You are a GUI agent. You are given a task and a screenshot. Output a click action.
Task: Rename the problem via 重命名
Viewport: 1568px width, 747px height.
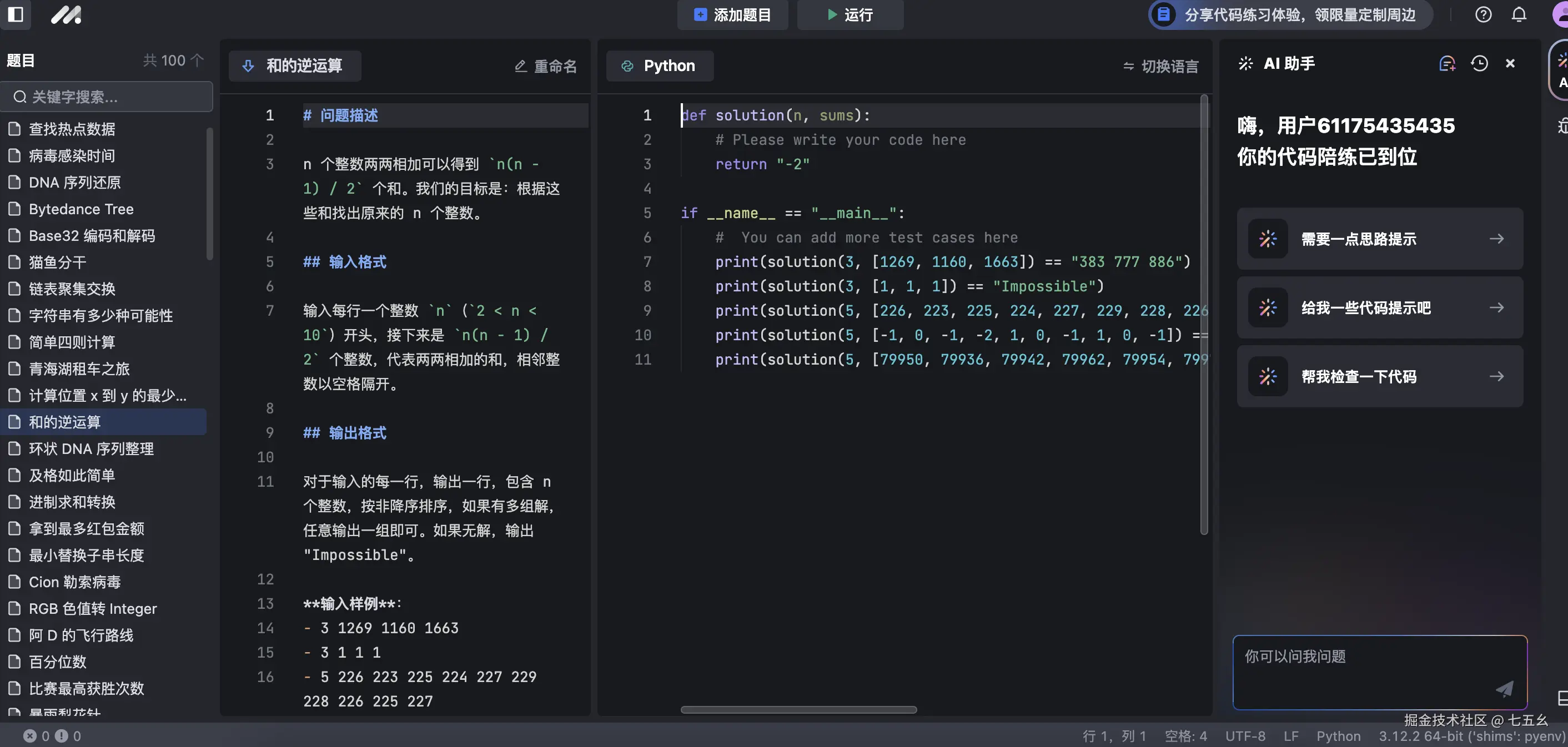pos(545,65)
